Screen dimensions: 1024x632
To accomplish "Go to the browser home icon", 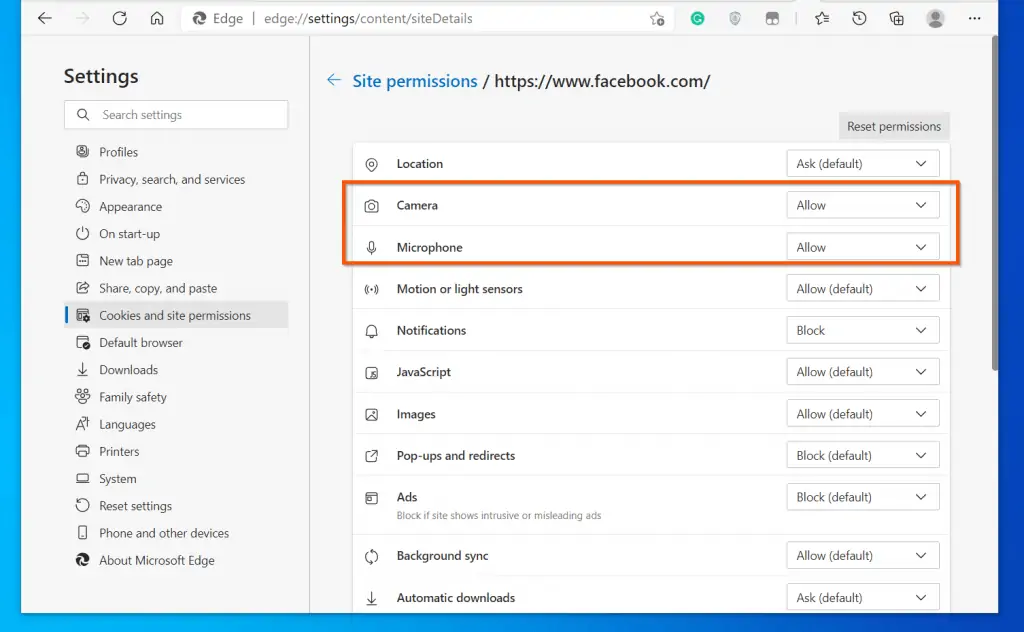I will [x=157, y=18].
